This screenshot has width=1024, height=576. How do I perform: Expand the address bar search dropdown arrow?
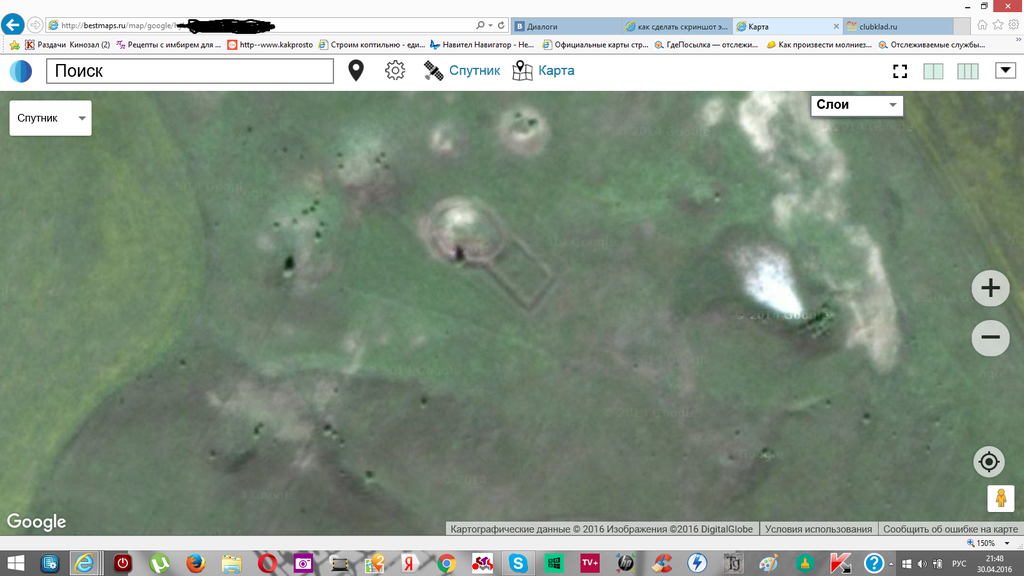[x=490, y=25]
